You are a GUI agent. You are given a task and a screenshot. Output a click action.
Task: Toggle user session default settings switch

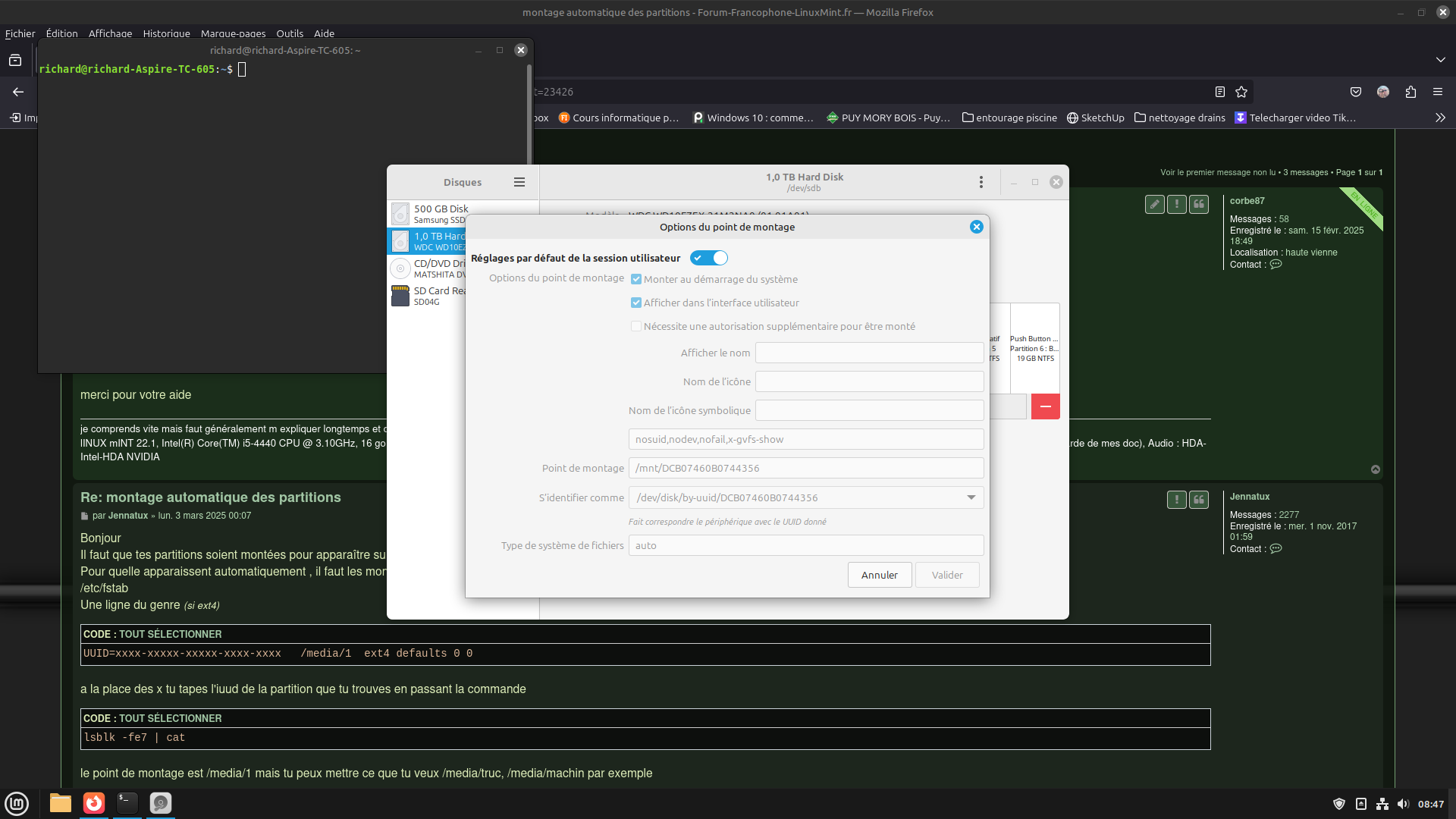pyautogui.click(x=709, y=258)
